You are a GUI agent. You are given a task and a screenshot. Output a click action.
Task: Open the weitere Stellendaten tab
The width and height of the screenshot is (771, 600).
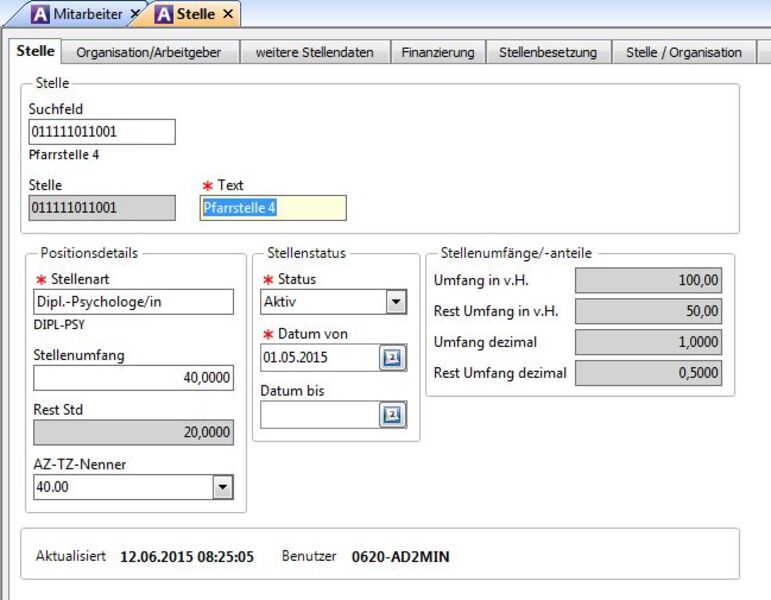pos(315,52)
